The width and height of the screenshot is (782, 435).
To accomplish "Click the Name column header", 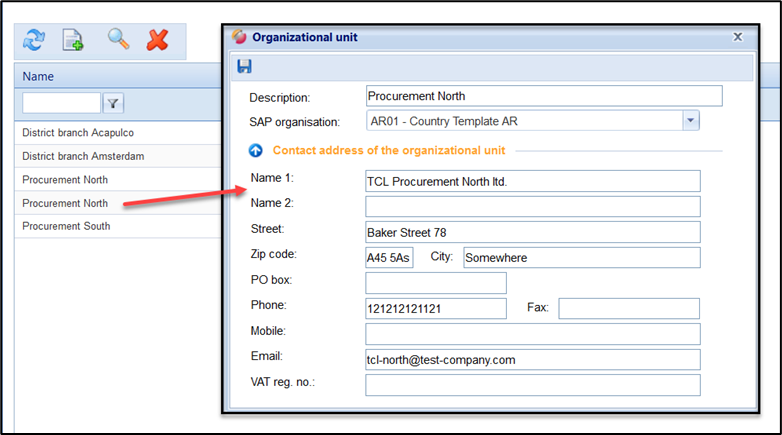I will 38,76.
